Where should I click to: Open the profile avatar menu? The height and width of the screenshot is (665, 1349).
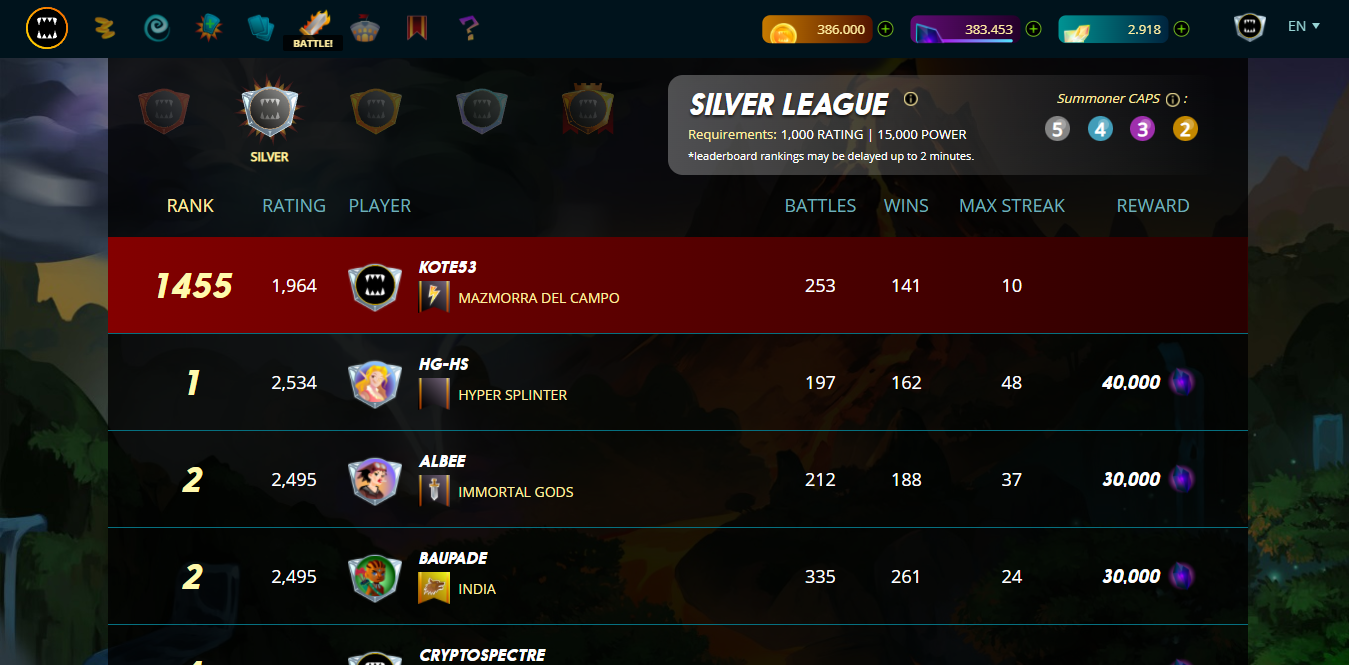pos(1249,28)
